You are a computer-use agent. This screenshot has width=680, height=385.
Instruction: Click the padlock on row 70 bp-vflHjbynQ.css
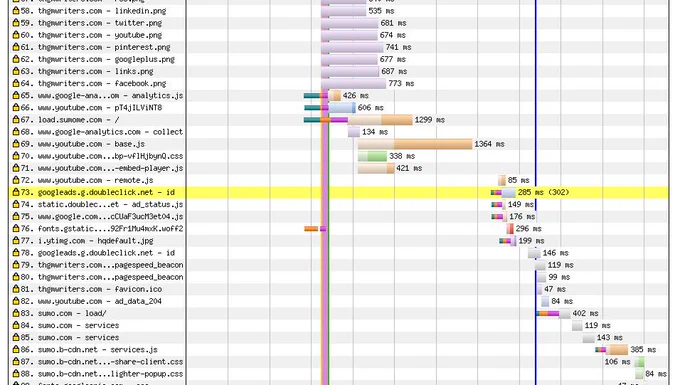(16, 156)
